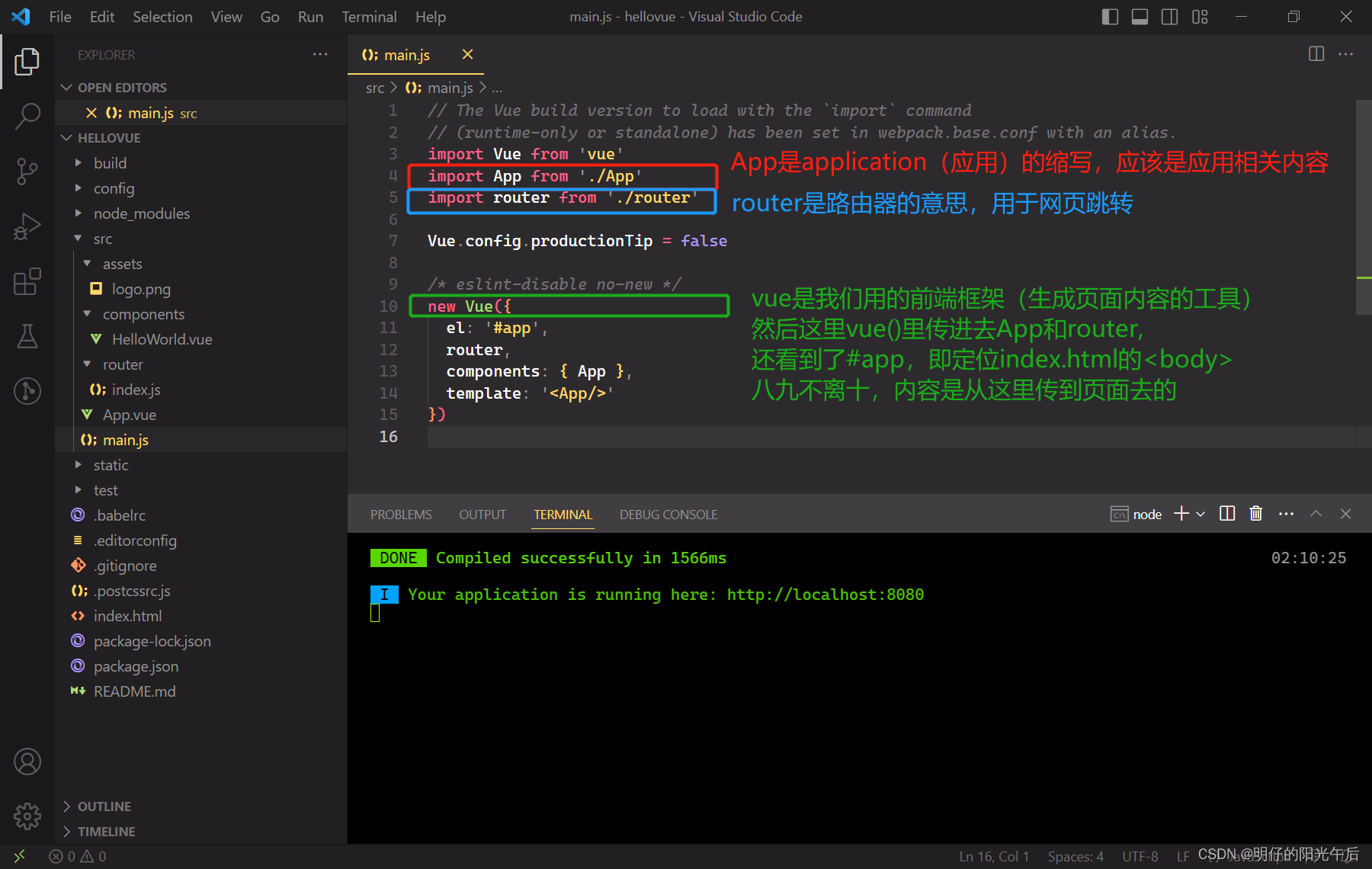Open the File menu

[x=60, y=17]
